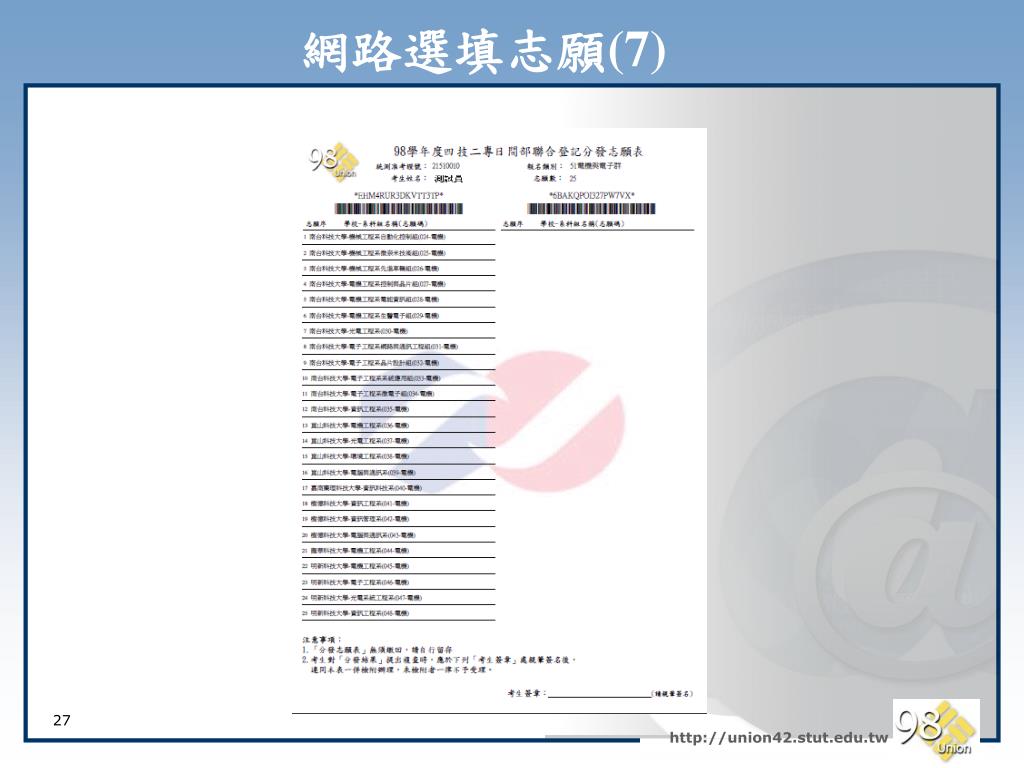Click the slide title 網路選填志願(7)
Screen dimensions: 1024x768
[x=484, y=51]
